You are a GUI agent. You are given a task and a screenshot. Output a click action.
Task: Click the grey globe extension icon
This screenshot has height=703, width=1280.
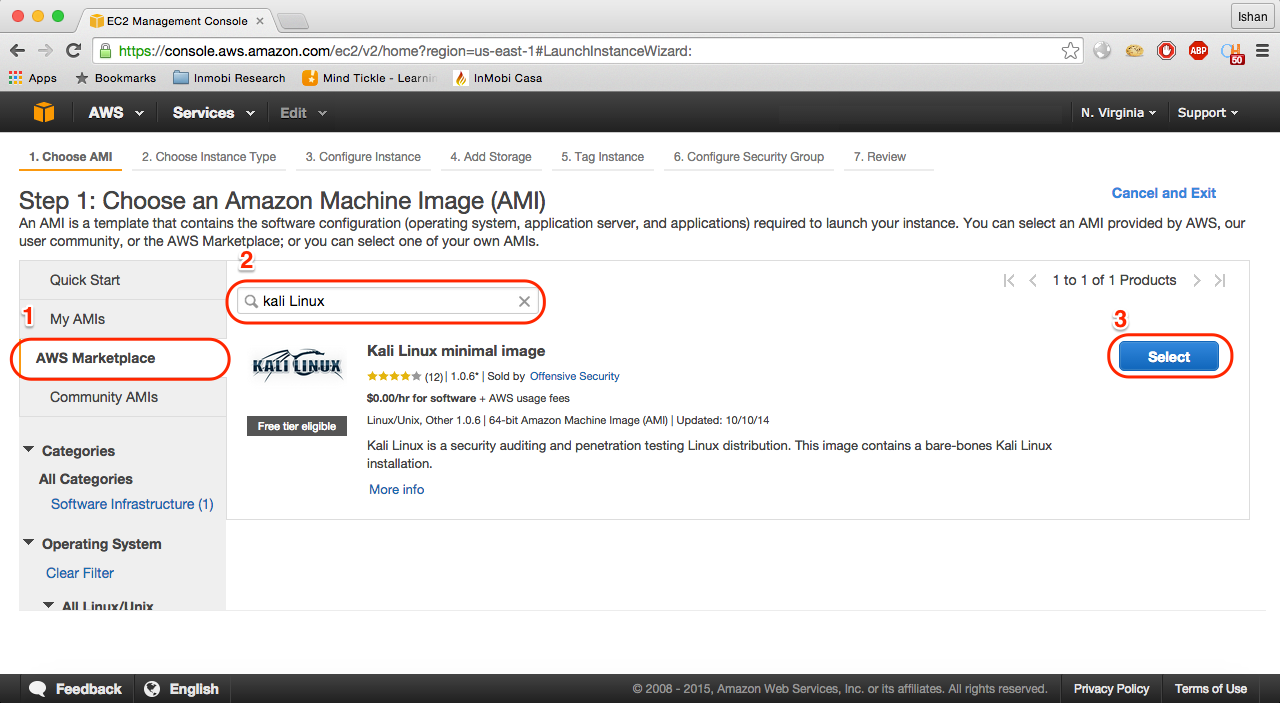tap(1102, 50)
